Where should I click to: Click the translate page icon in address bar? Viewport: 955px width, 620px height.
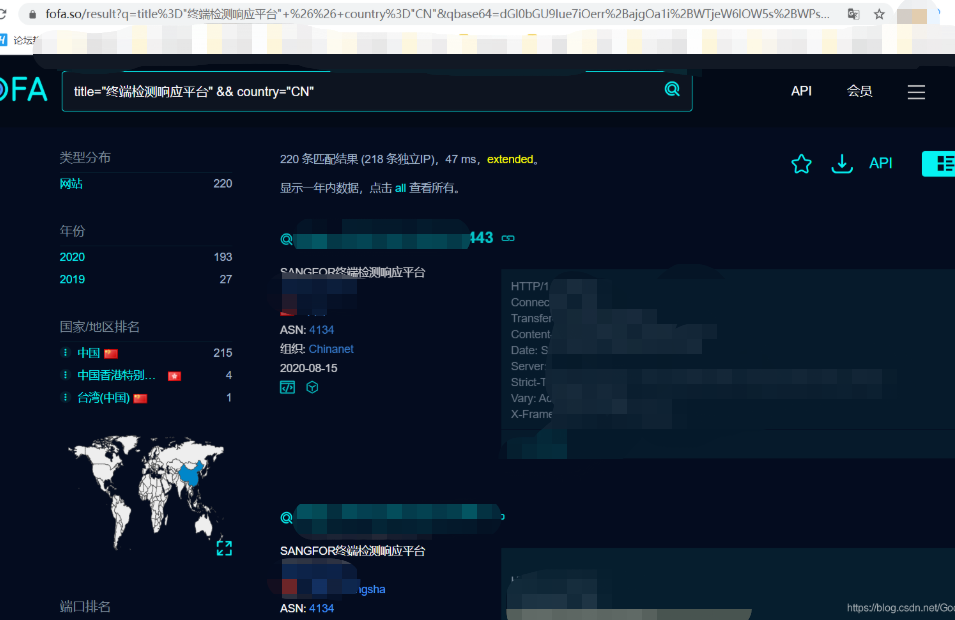(x=853, y=14)
